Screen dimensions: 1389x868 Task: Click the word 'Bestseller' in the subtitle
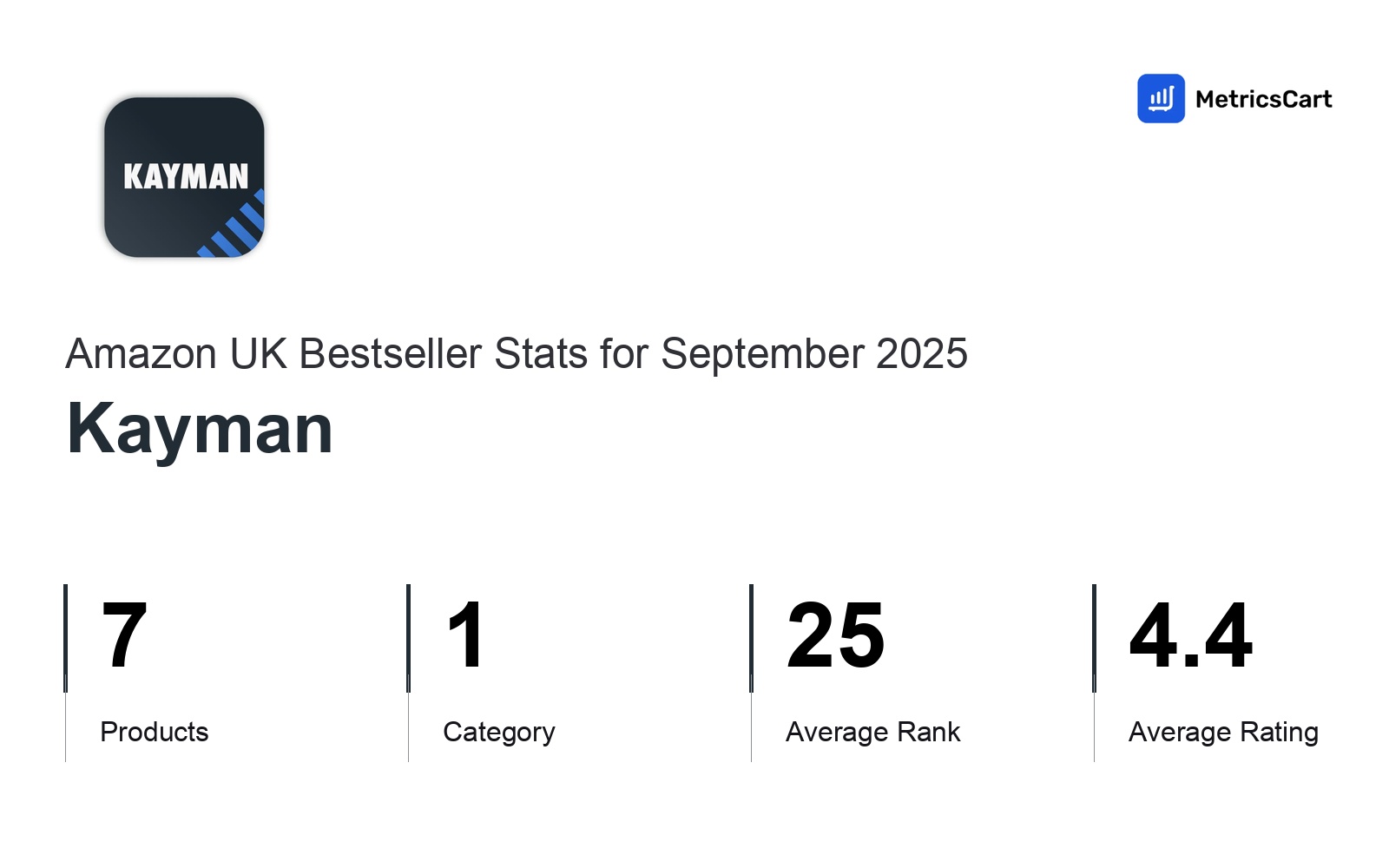tap(390, 354)
